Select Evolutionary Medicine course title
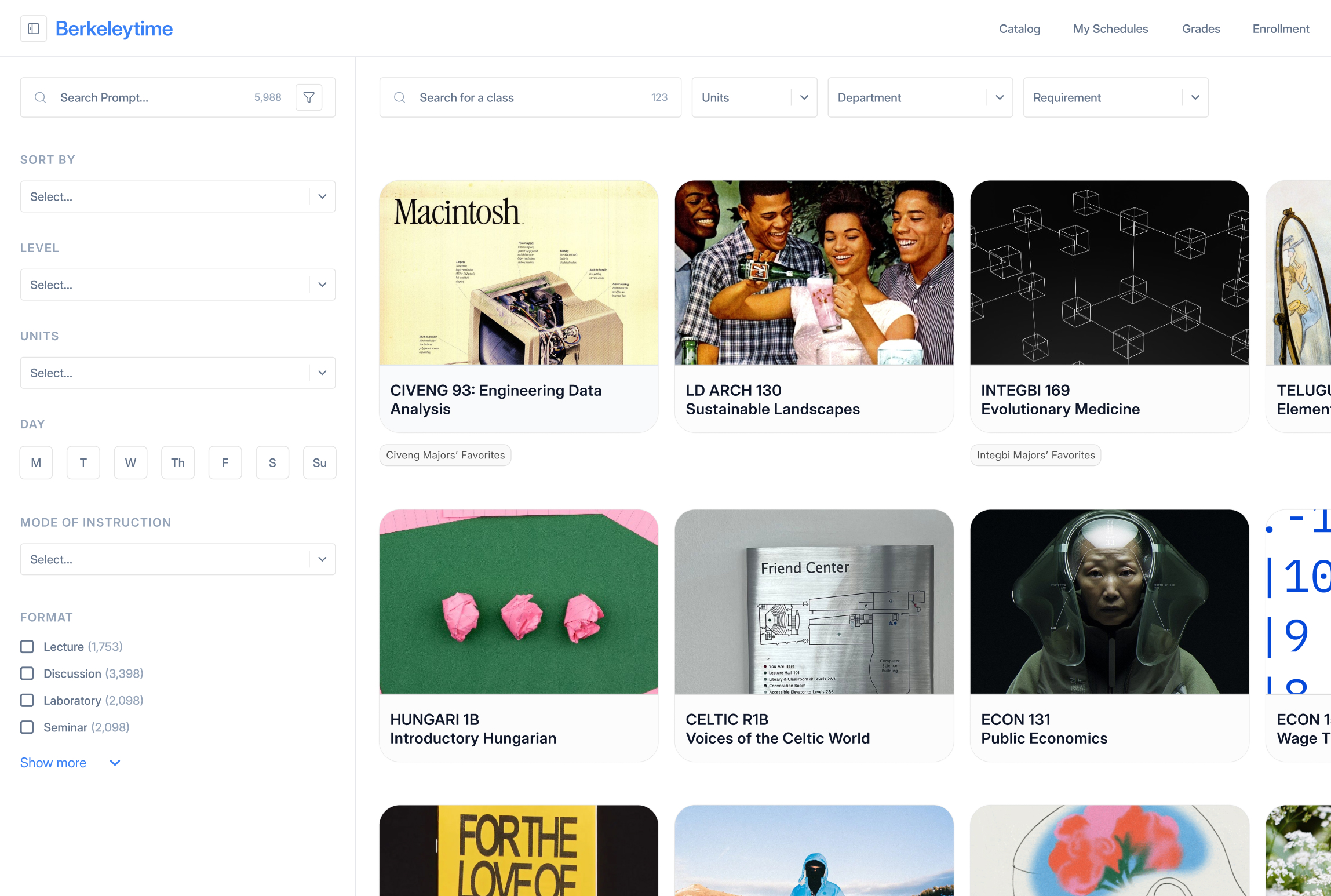This screenshot has height=896, width=1331. pyautogui.click(x=1060, y=409)
